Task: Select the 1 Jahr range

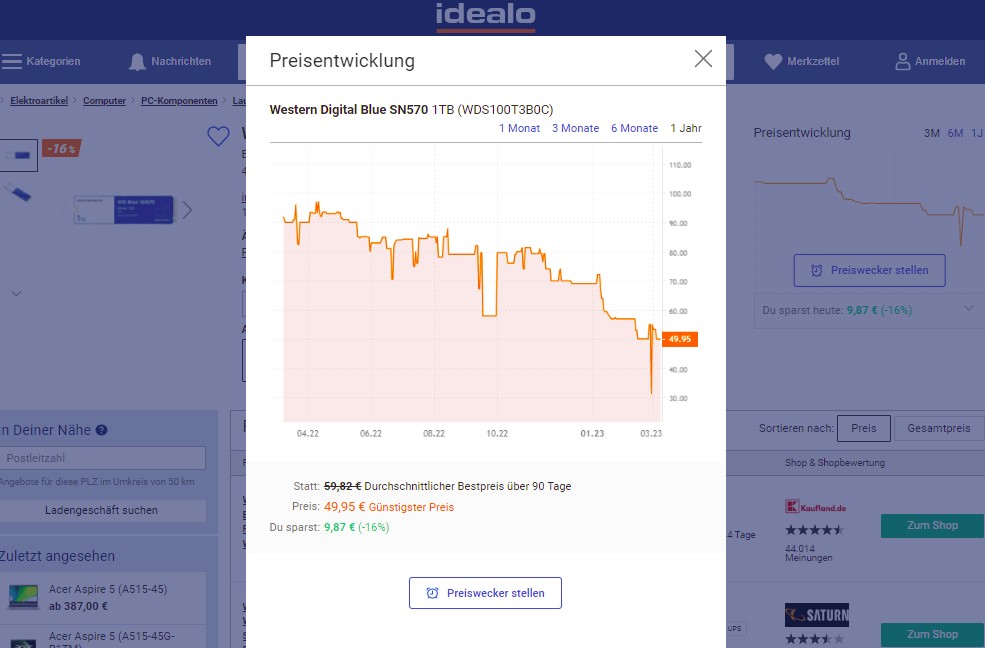Action: tap(686, 128)
